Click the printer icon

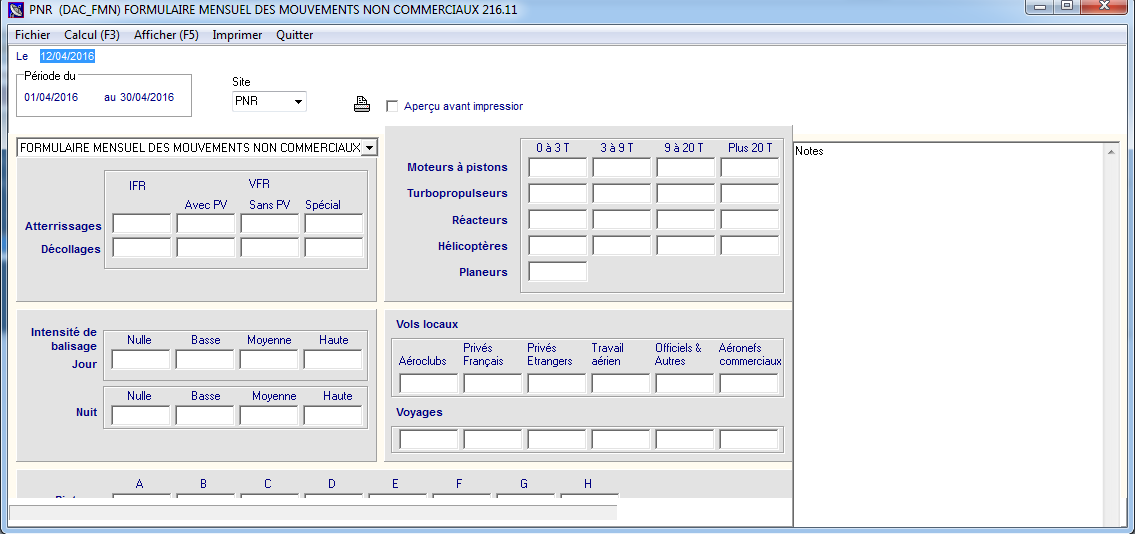[362, 105]
